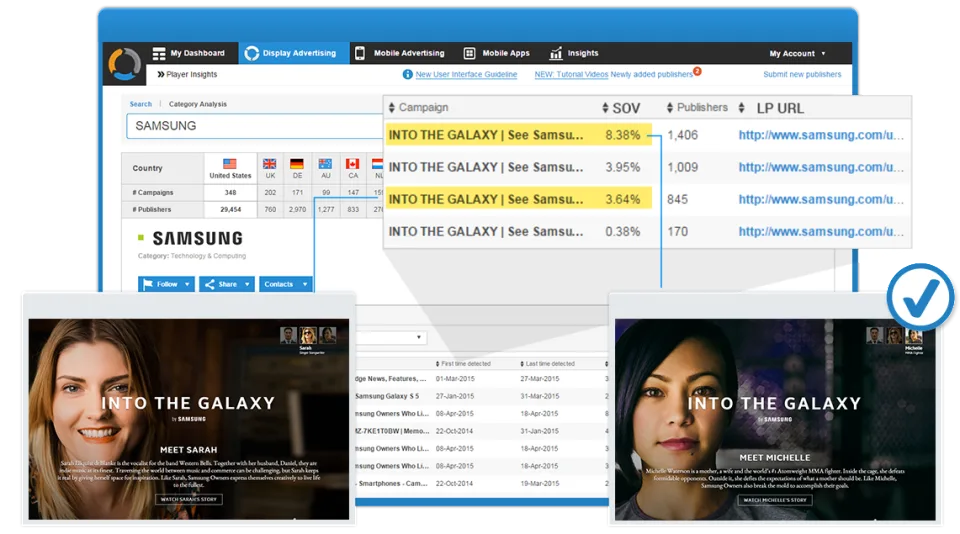
Task: Expand the Share button dropdown arrow
Action: click(x=247, y=284)
